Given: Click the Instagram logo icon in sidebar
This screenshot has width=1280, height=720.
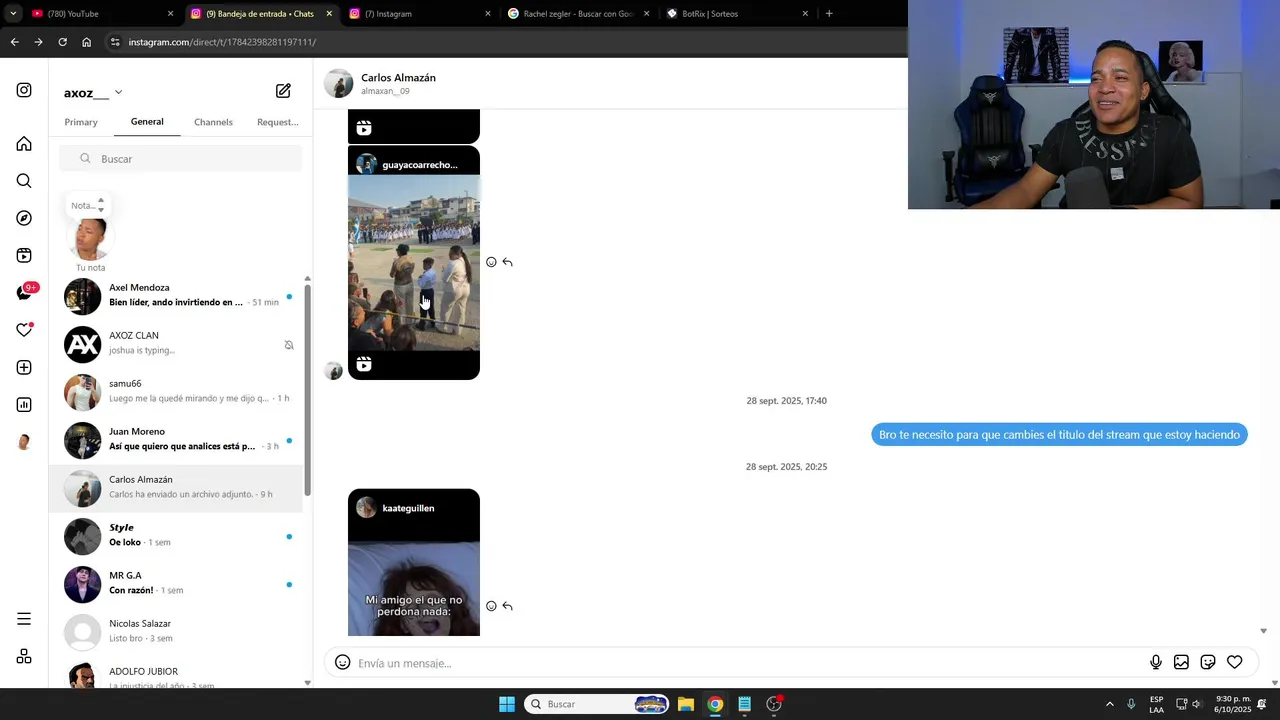Looking at the screenshot, I should point(24,90).
